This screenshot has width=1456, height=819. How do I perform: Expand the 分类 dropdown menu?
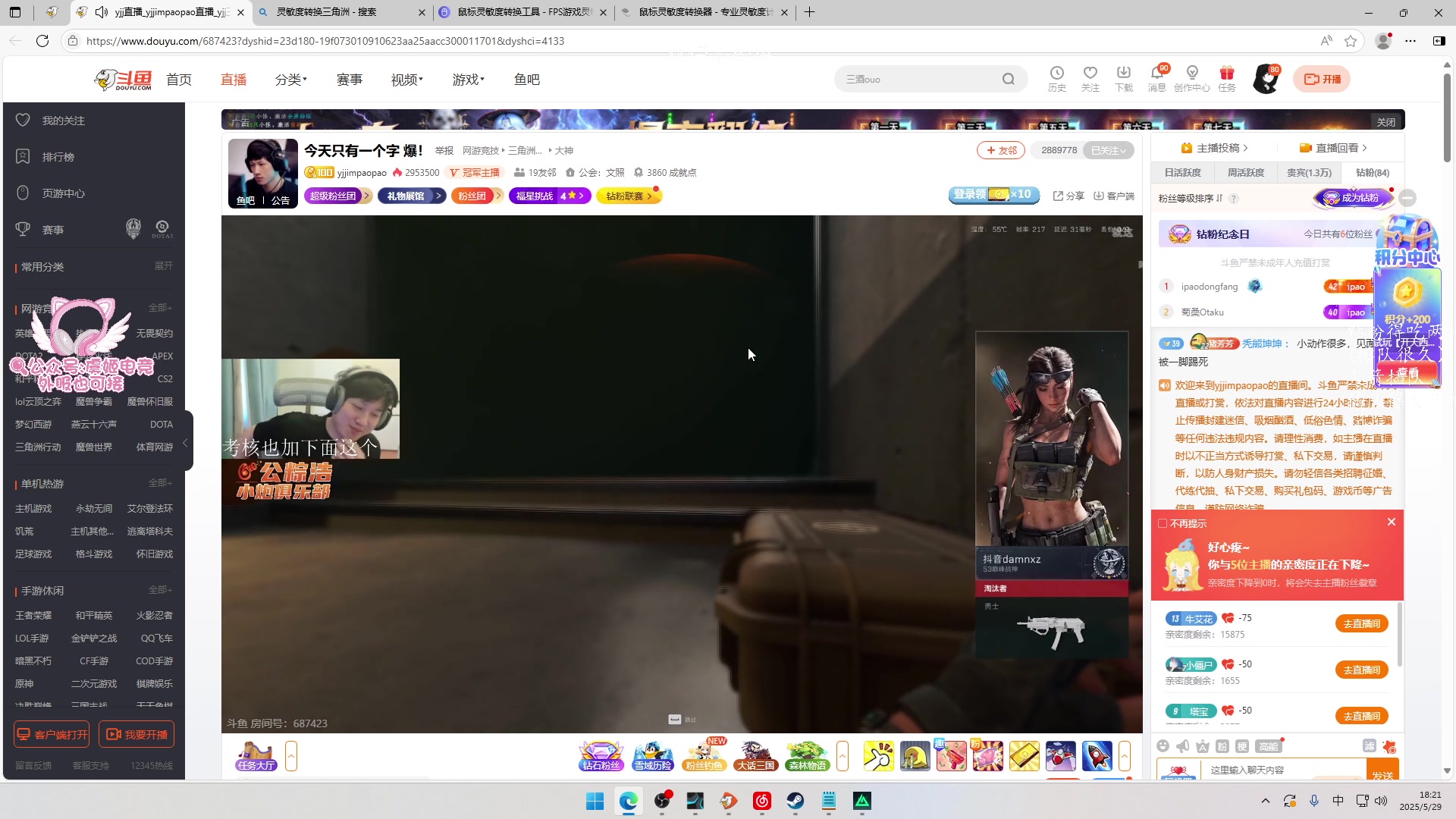tap(291, 80)
